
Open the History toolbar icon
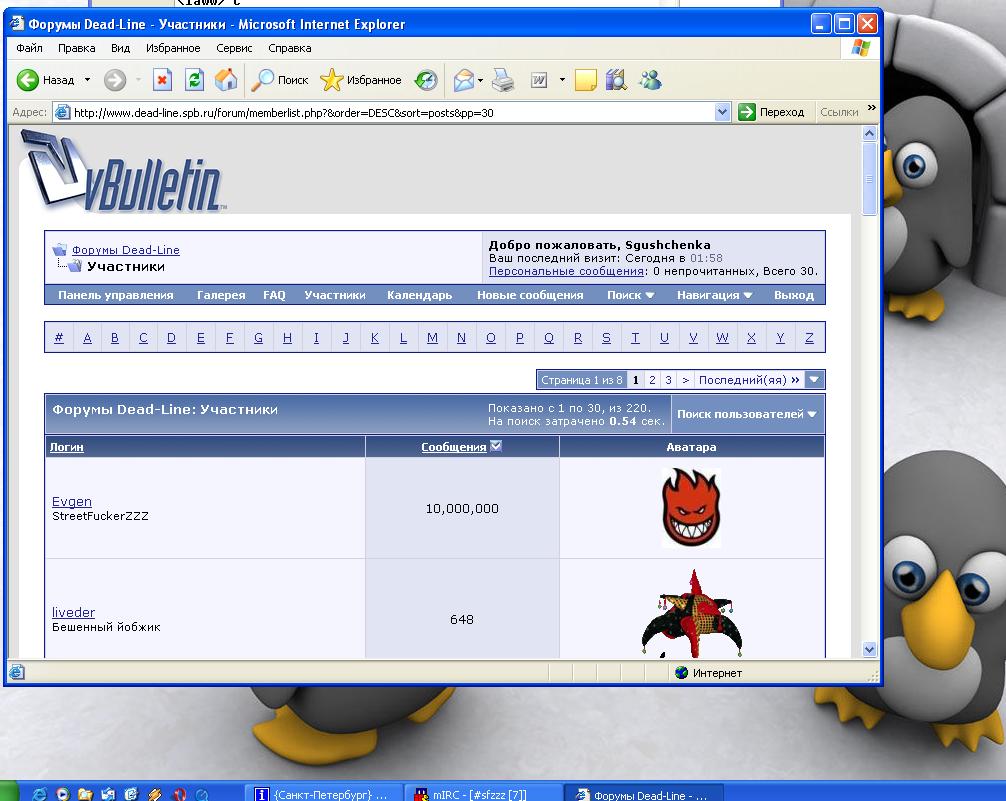[426, 80]
